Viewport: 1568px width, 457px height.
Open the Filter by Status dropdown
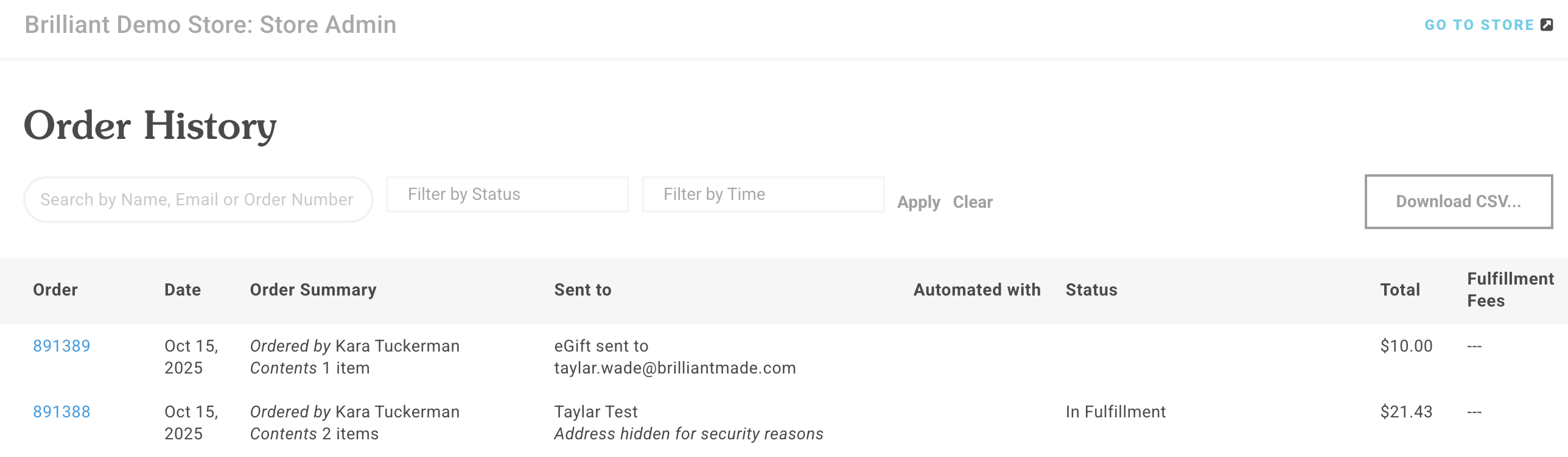[x=507, y=194]
